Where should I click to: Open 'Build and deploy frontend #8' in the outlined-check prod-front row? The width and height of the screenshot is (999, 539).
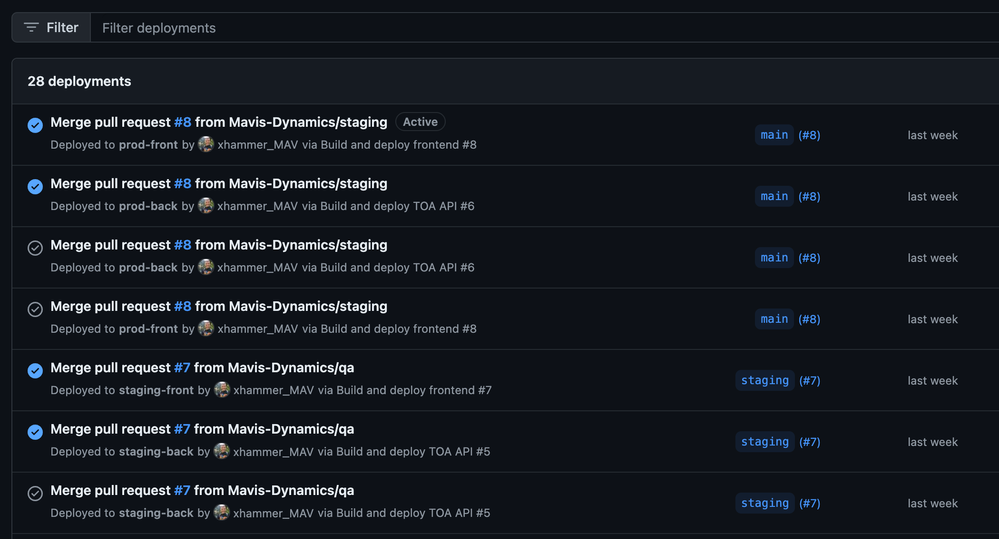tap(398, 329)
